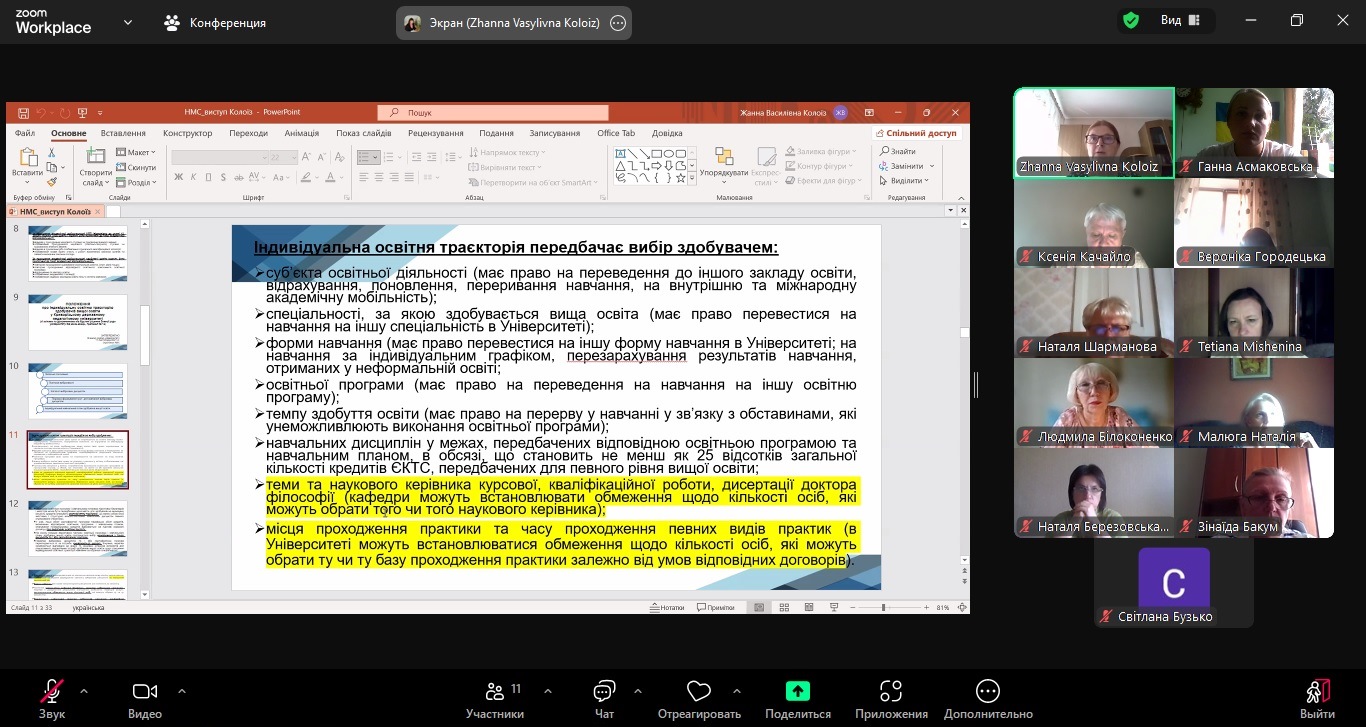Toggle text shadow S formatting
Screen dimensions: 1366x727
pyautogui.click(x=223, y=177)
